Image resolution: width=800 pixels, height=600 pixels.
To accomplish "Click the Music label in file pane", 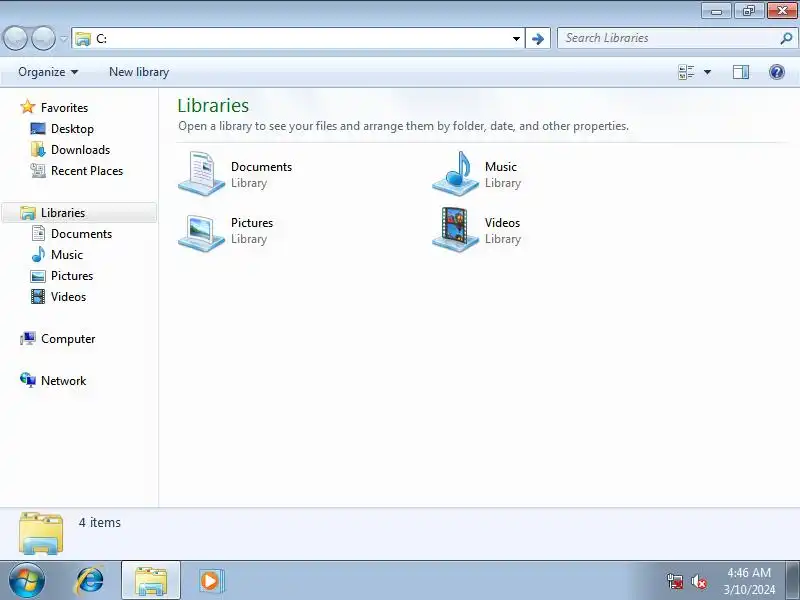I will (x=501, y=167).
